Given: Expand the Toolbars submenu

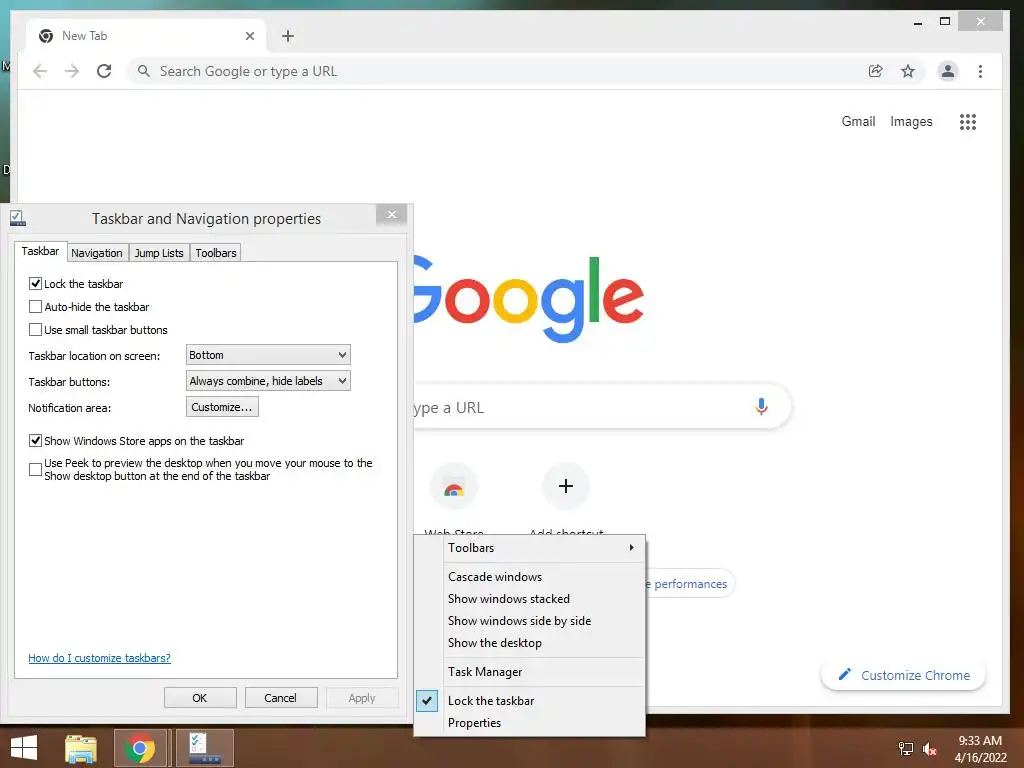Looking at the screenshot, I should (530, 548).
